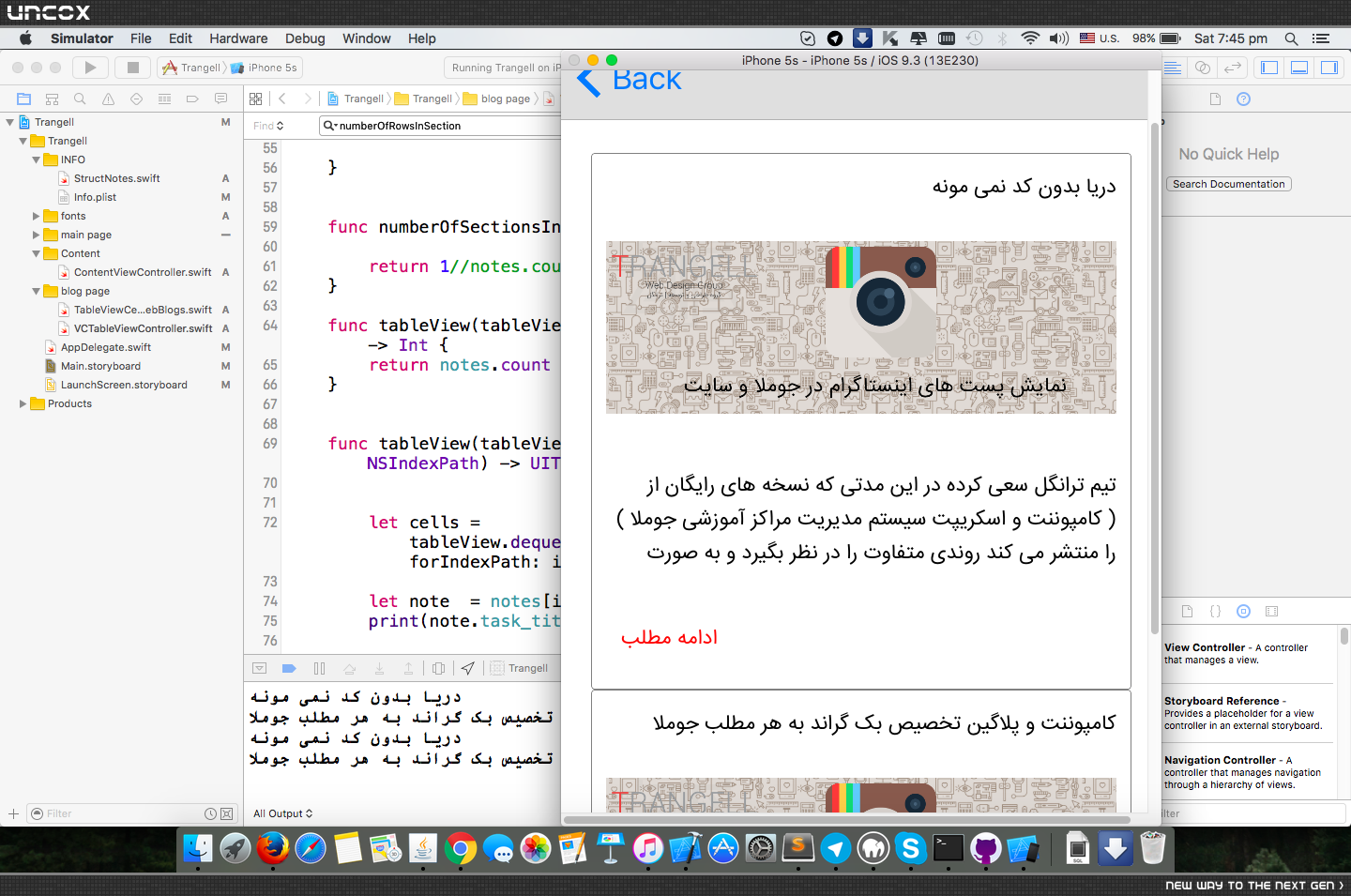The width and height of the screenshot is (1351, 896).
Task: Open the debug navigator icon
Action: coord(164,99)
